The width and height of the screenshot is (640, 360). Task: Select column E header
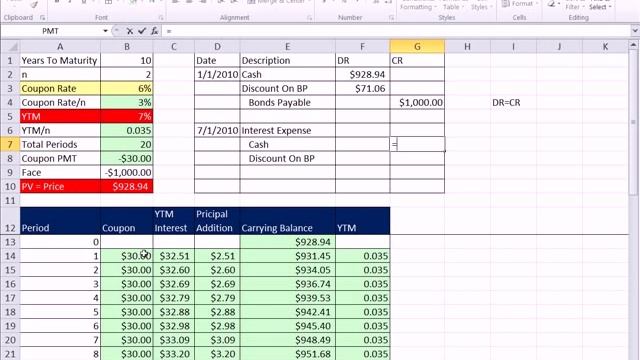tap(287, 47)
